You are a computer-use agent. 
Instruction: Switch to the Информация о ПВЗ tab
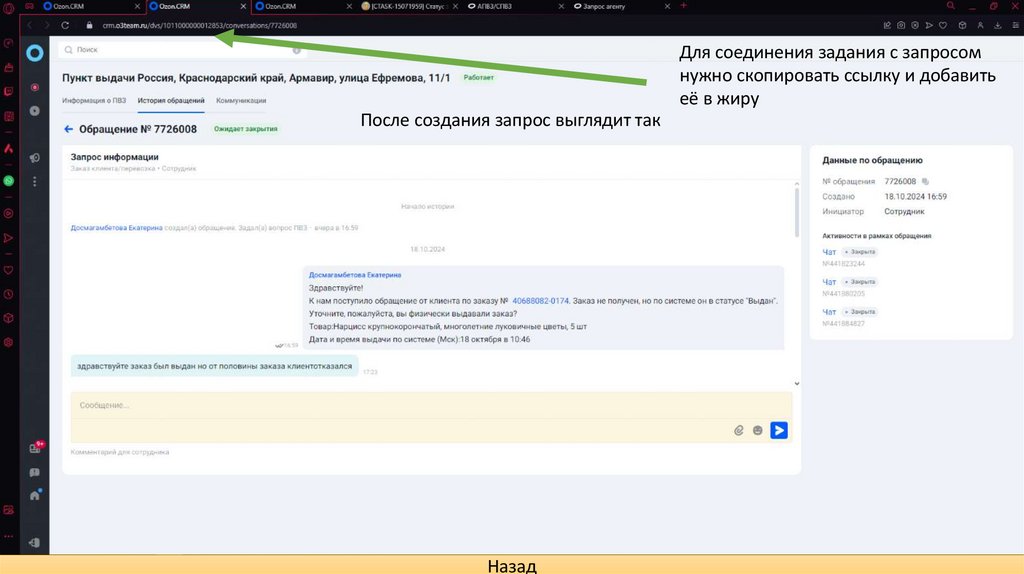click(94, 101)
